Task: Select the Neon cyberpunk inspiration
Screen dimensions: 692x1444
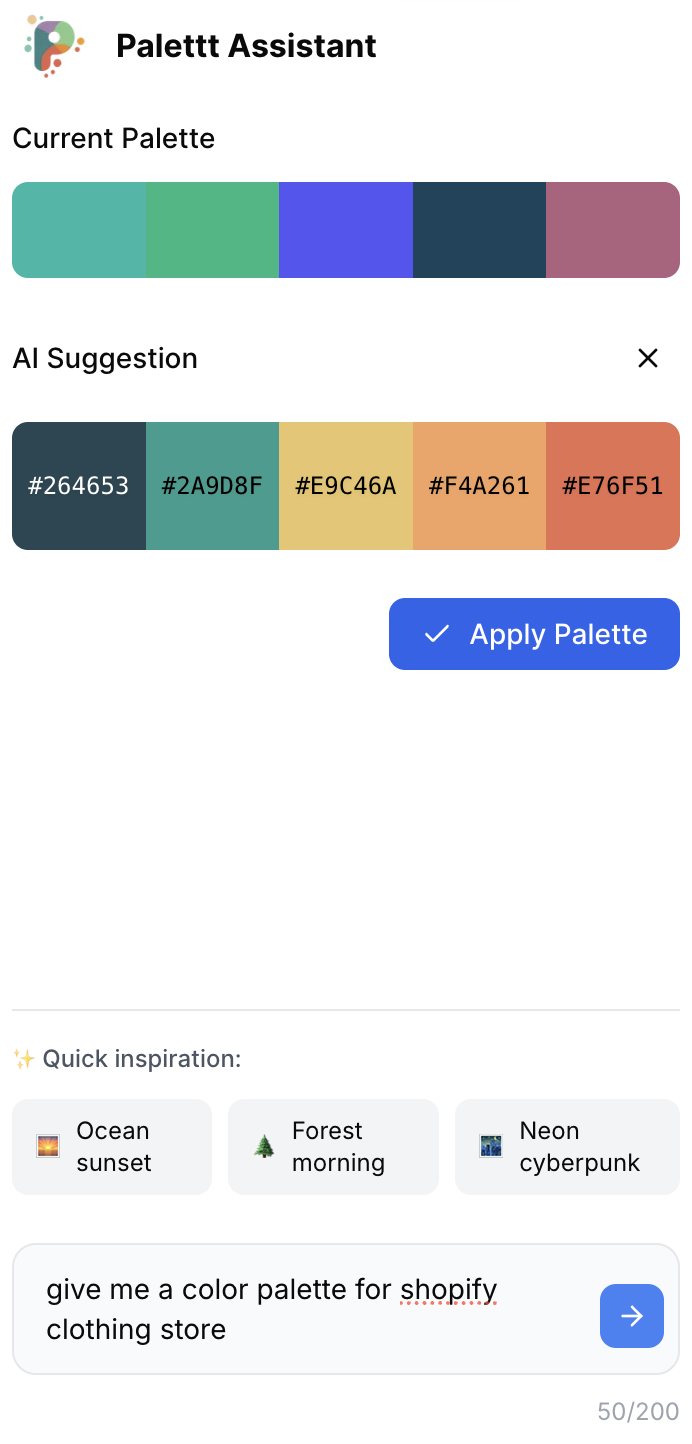Action: tap(566, 1146)
